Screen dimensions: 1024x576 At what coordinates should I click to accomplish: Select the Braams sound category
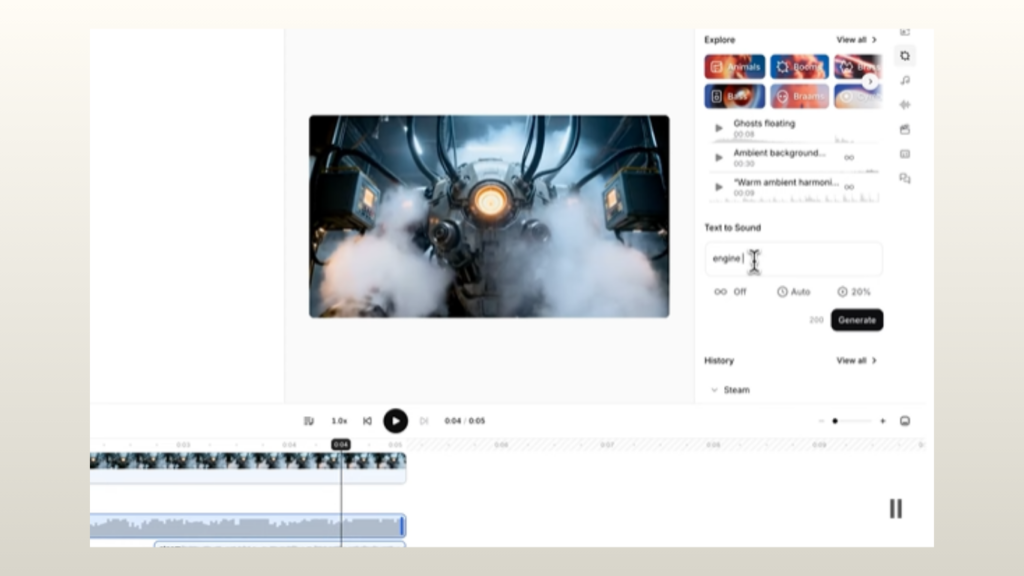tap(799, 96)
